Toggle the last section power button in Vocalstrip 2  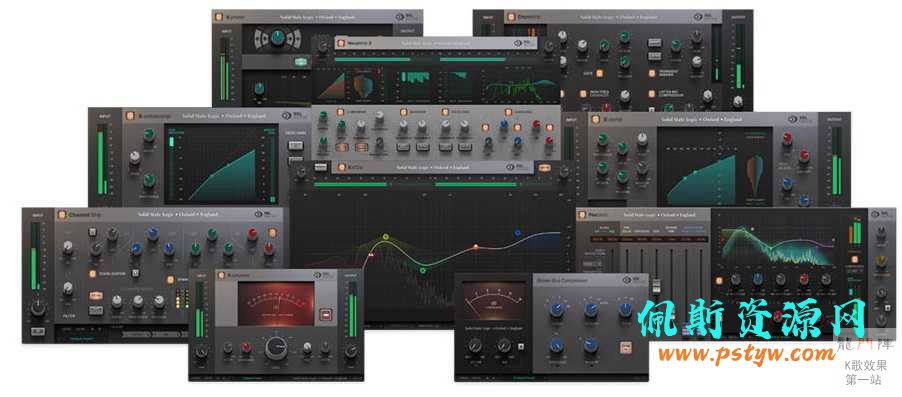coord(509,112)
